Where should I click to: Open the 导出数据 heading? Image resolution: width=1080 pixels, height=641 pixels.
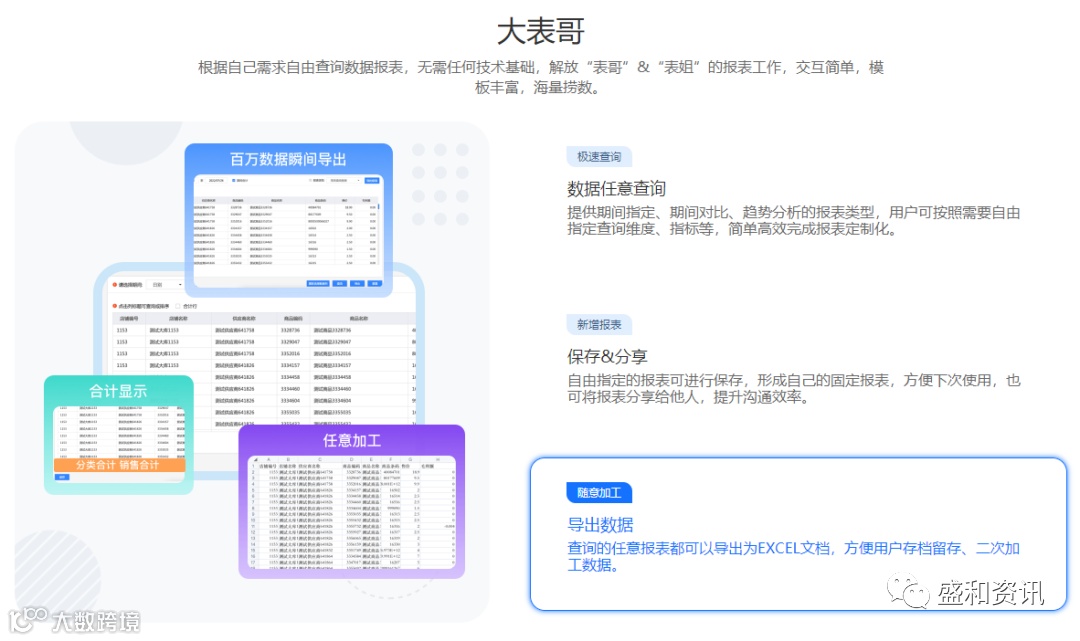[599, 524]
